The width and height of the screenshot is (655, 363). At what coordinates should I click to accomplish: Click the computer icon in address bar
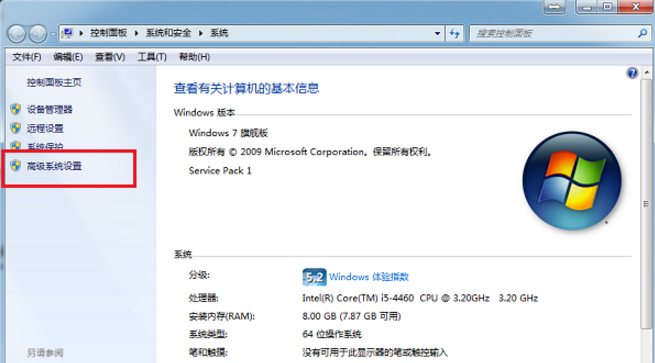click(67, 33)
